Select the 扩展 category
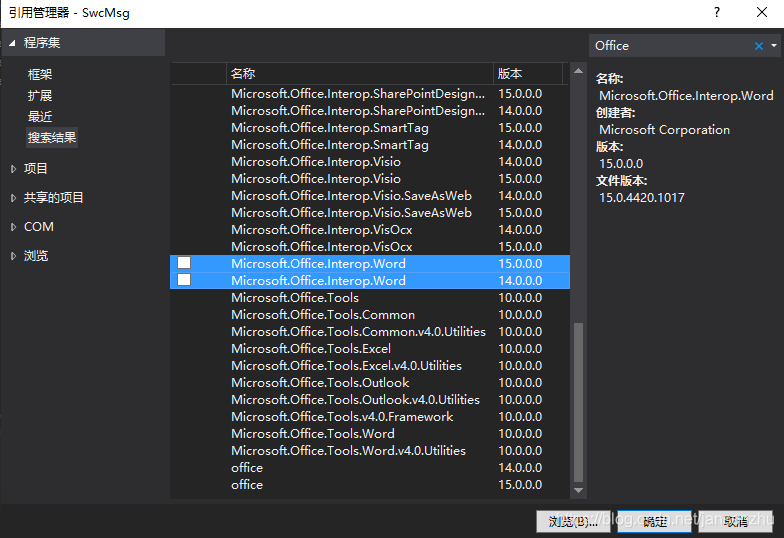The height and width of the screenshot is (538, 784). click(40, 96)
